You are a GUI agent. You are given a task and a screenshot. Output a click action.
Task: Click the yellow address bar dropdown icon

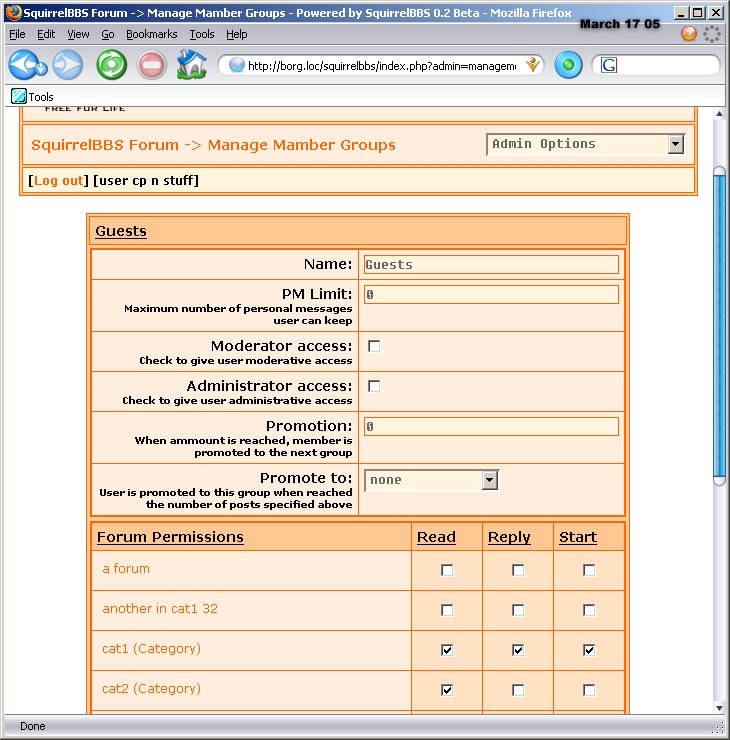[x=533, y=65]
